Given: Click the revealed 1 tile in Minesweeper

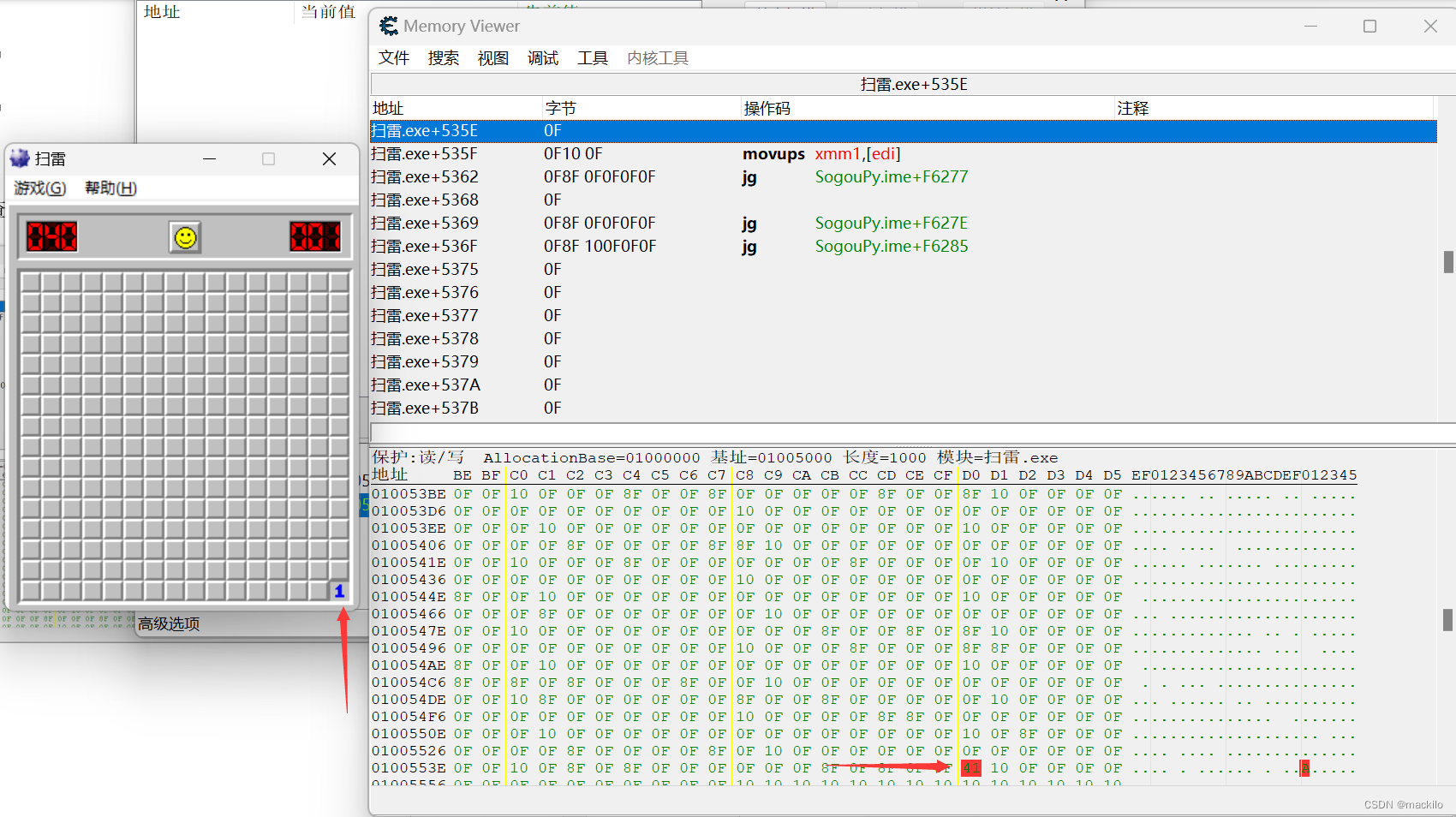Looking at the screenshot, I should click(x=339, y=591).
